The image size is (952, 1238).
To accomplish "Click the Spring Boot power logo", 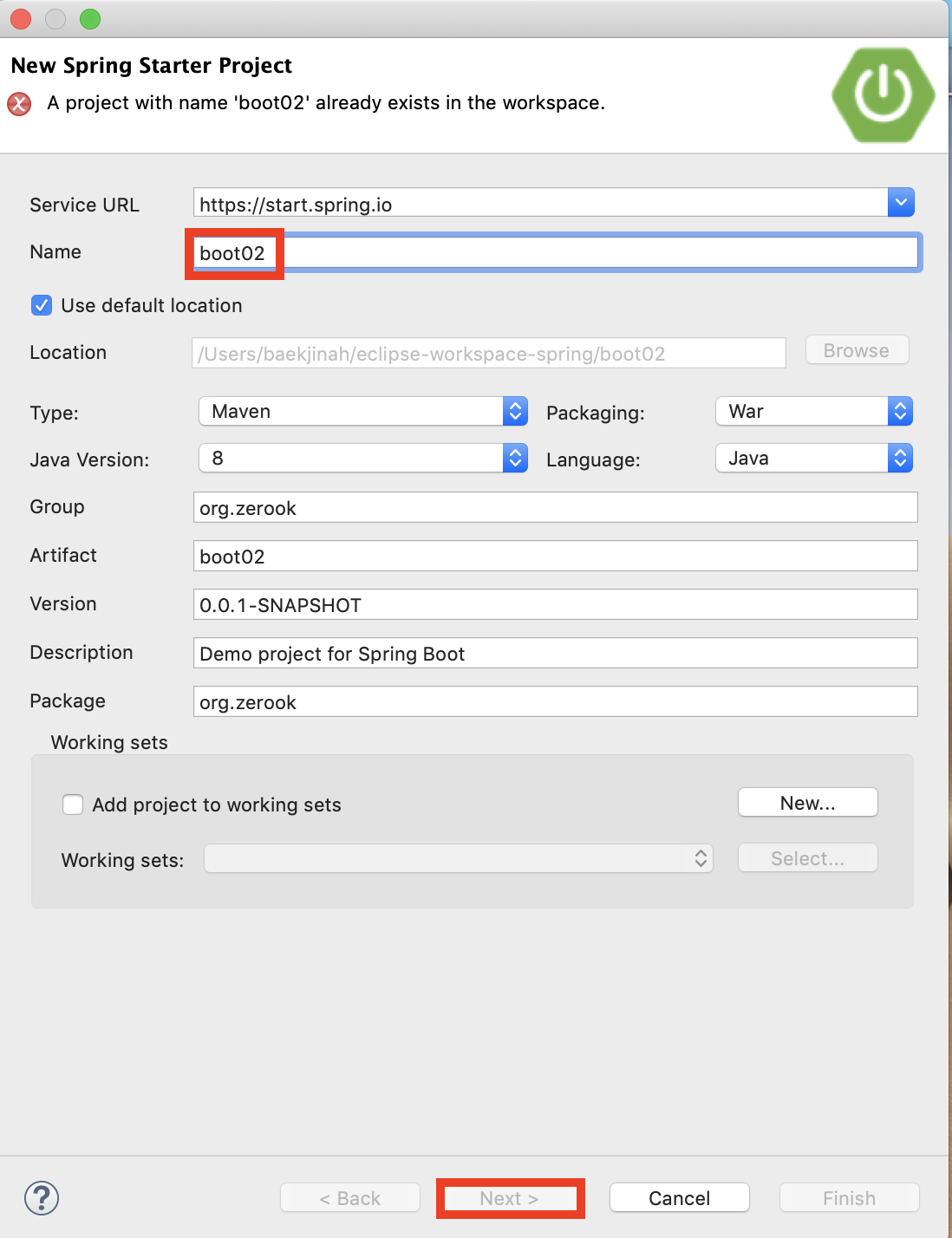I will 884,95.
